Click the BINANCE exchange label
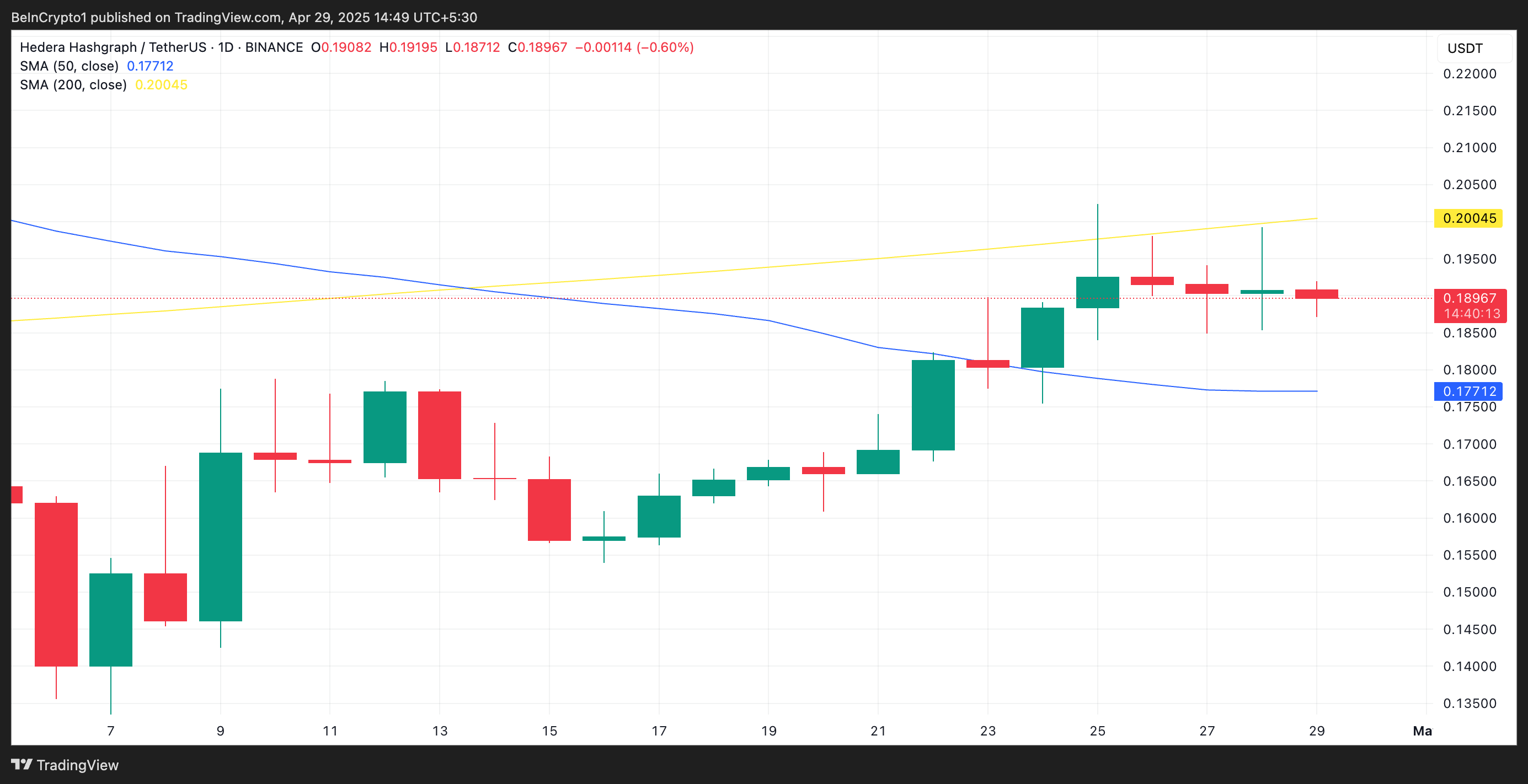 tap(274, 47)
